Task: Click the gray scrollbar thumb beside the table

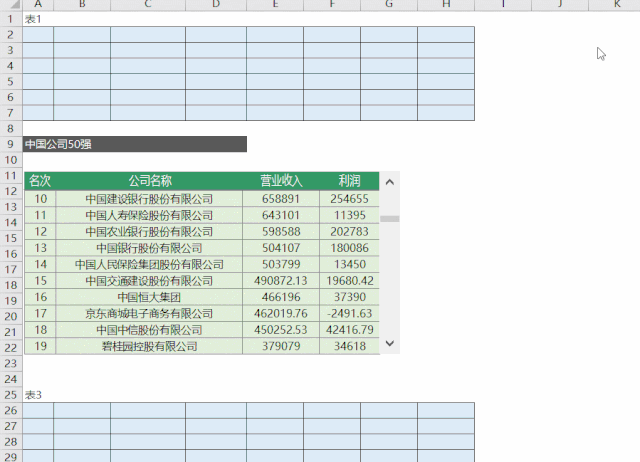Action: point(390,219)
